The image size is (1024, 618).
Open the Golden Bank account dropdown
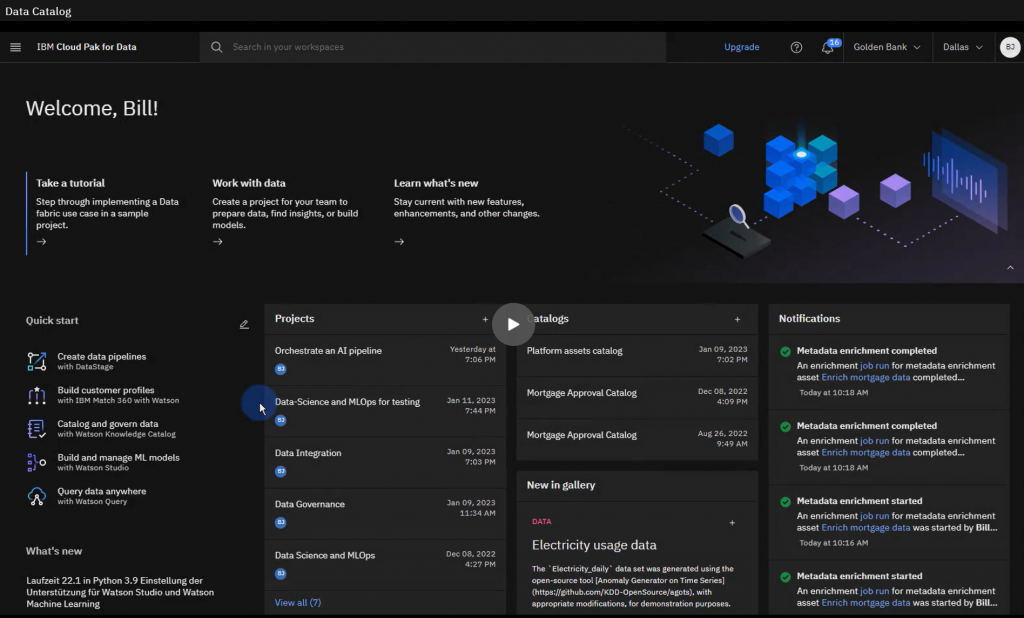pyautogui.click(x=886, y=47)
